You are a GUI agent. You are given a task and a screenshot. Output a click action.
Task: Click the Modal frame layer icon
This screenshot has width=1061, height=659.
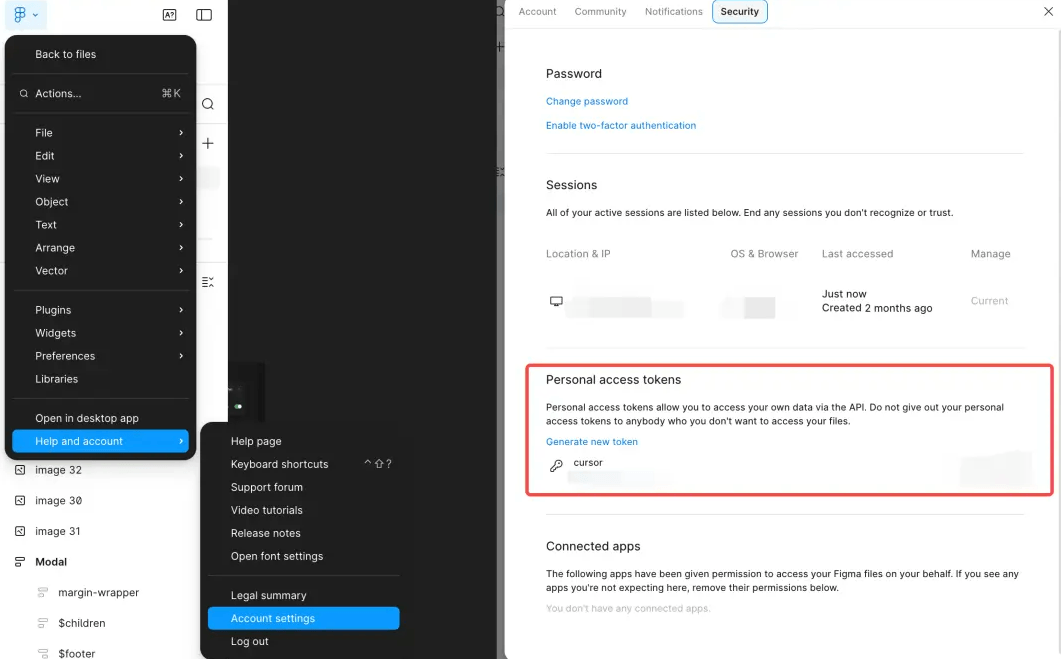click(x=20, y=562)
